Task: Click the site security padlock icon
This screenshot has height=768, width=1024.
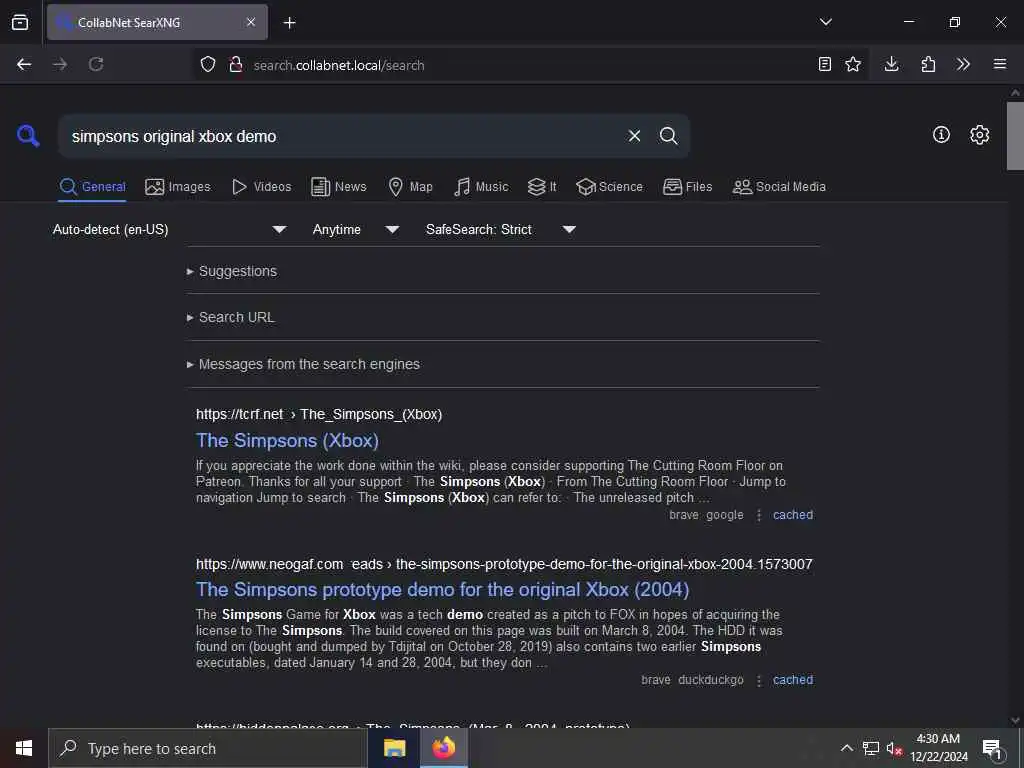Action: tap(236, 64)
